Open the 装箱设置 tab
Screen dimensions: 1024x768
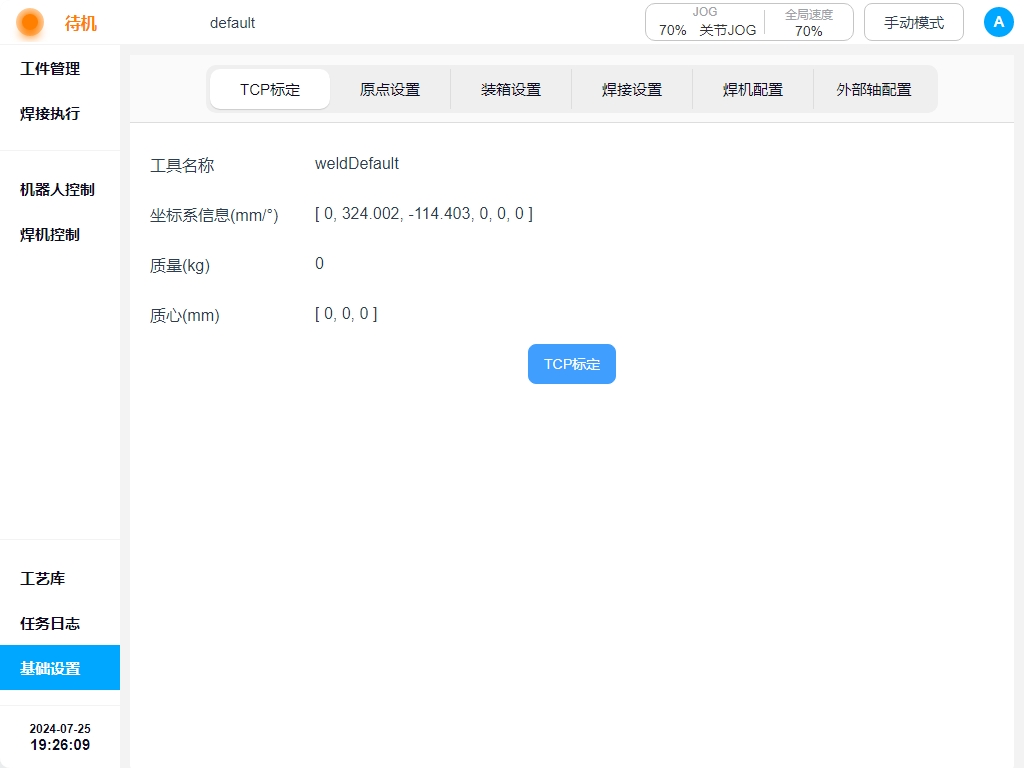(x=511, y=89)
